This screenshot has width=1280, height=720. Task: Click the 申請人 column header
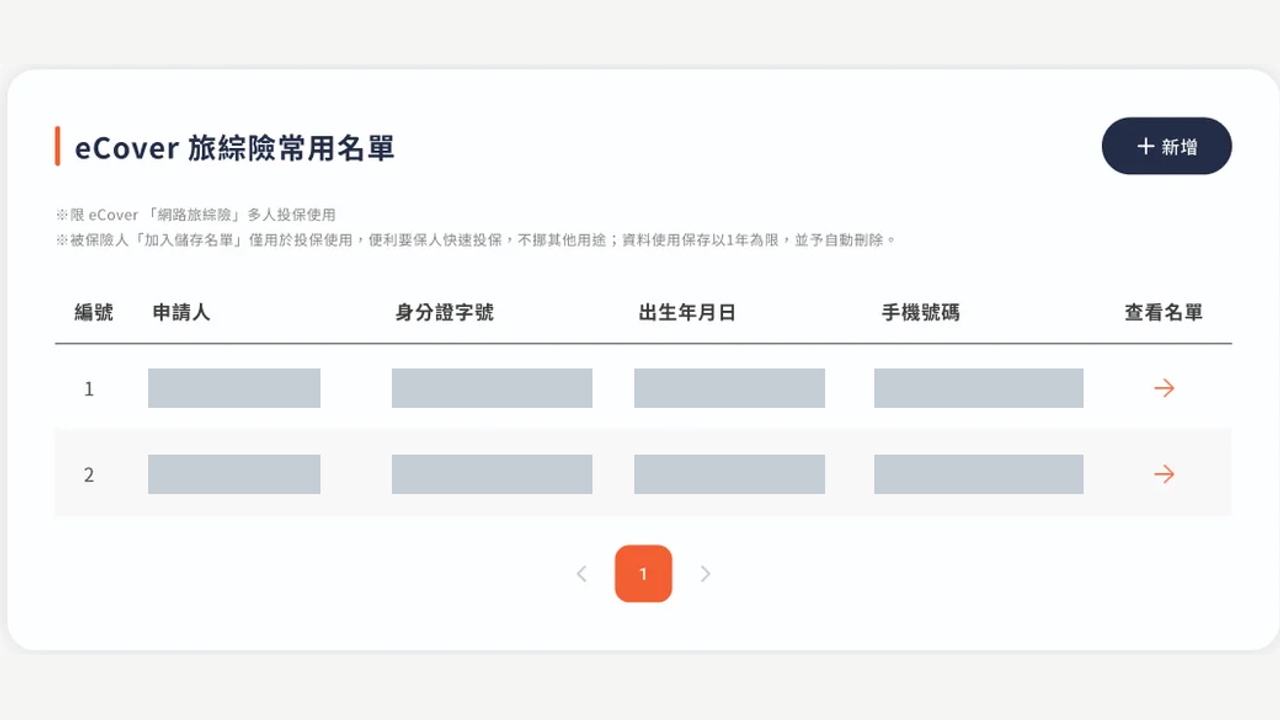point(181,313)
